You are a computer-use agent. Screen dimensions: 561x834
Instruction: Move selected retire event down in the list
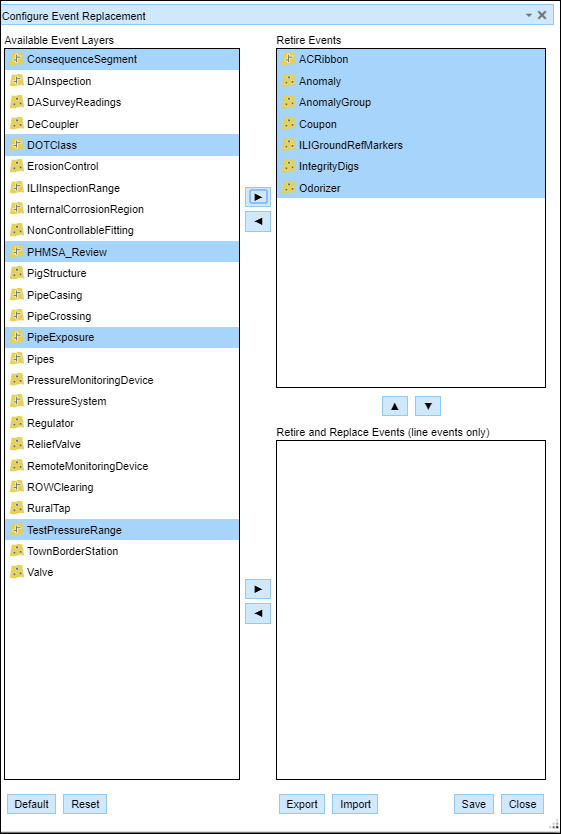428,406
